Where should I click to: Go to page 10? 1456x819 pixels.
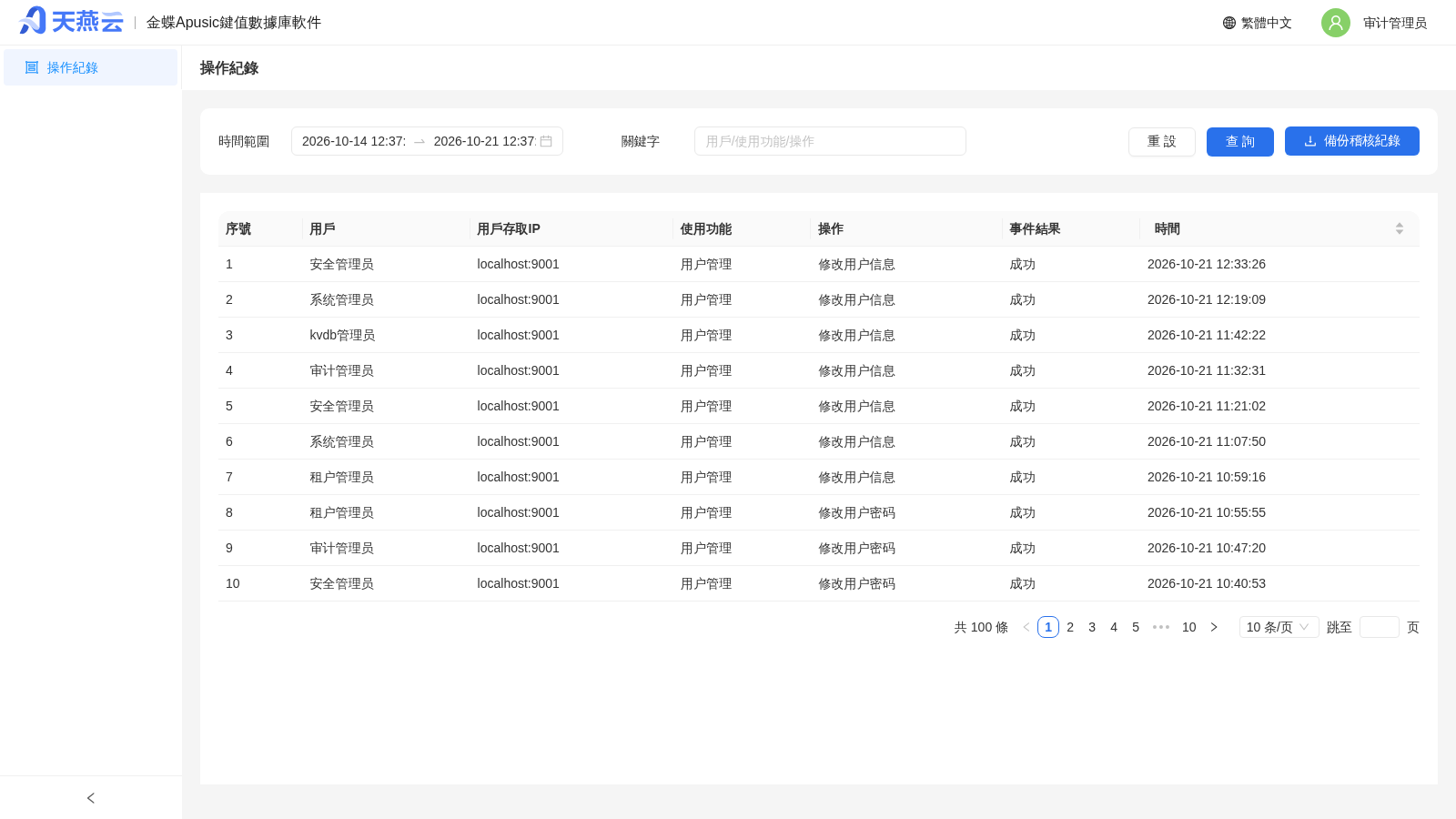coord(1189,627)
